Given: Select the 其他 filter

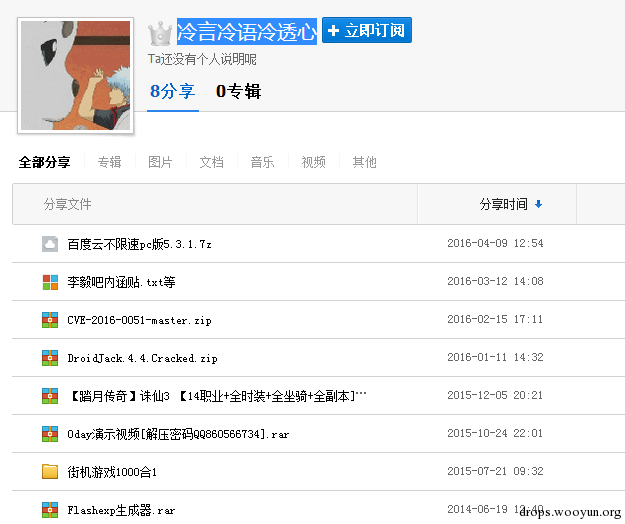Looking at the screenshot, I should tap(364, 162).
